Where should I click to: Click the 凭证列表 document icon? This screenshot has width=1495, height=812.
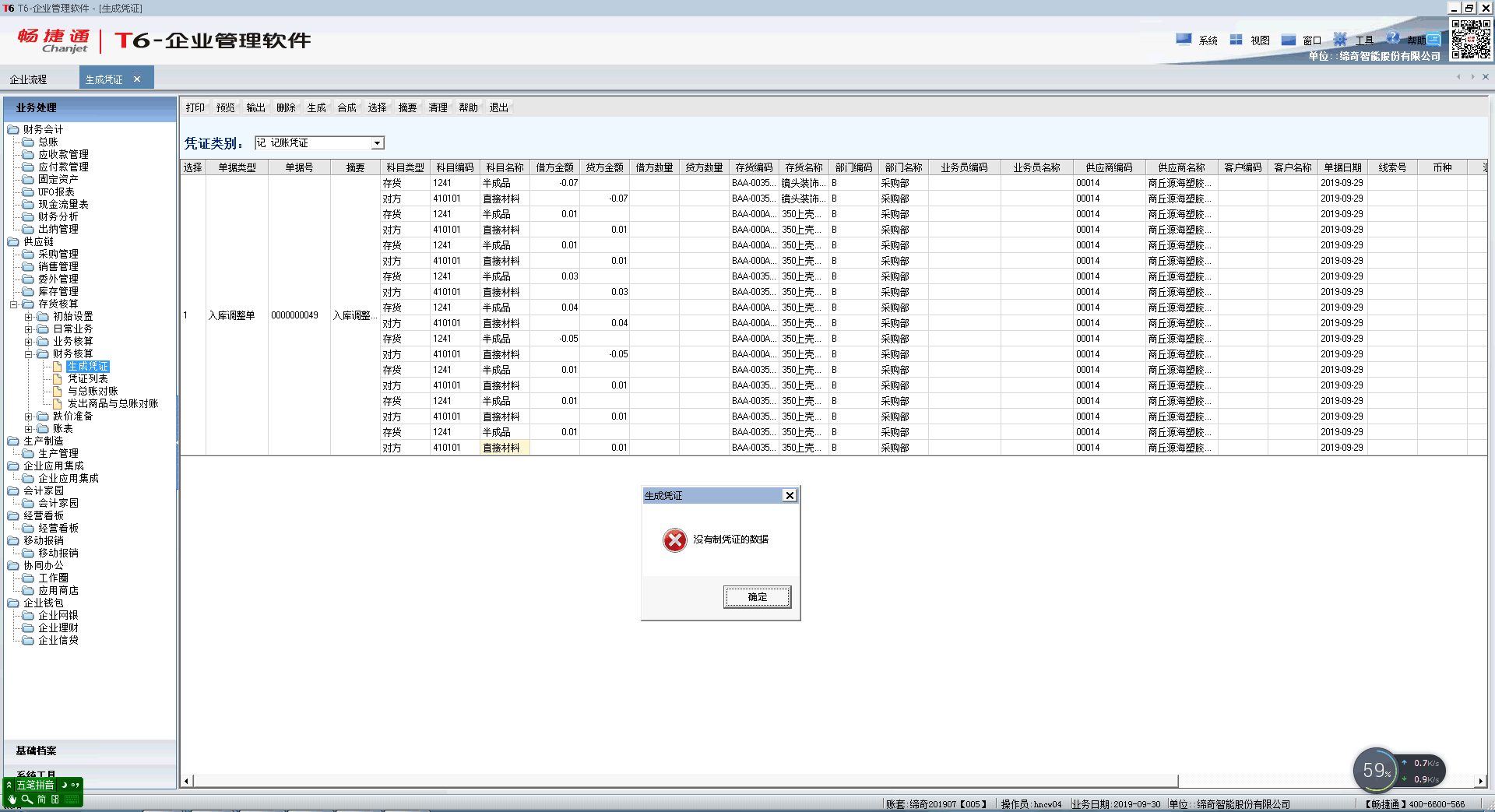(58, 378)
